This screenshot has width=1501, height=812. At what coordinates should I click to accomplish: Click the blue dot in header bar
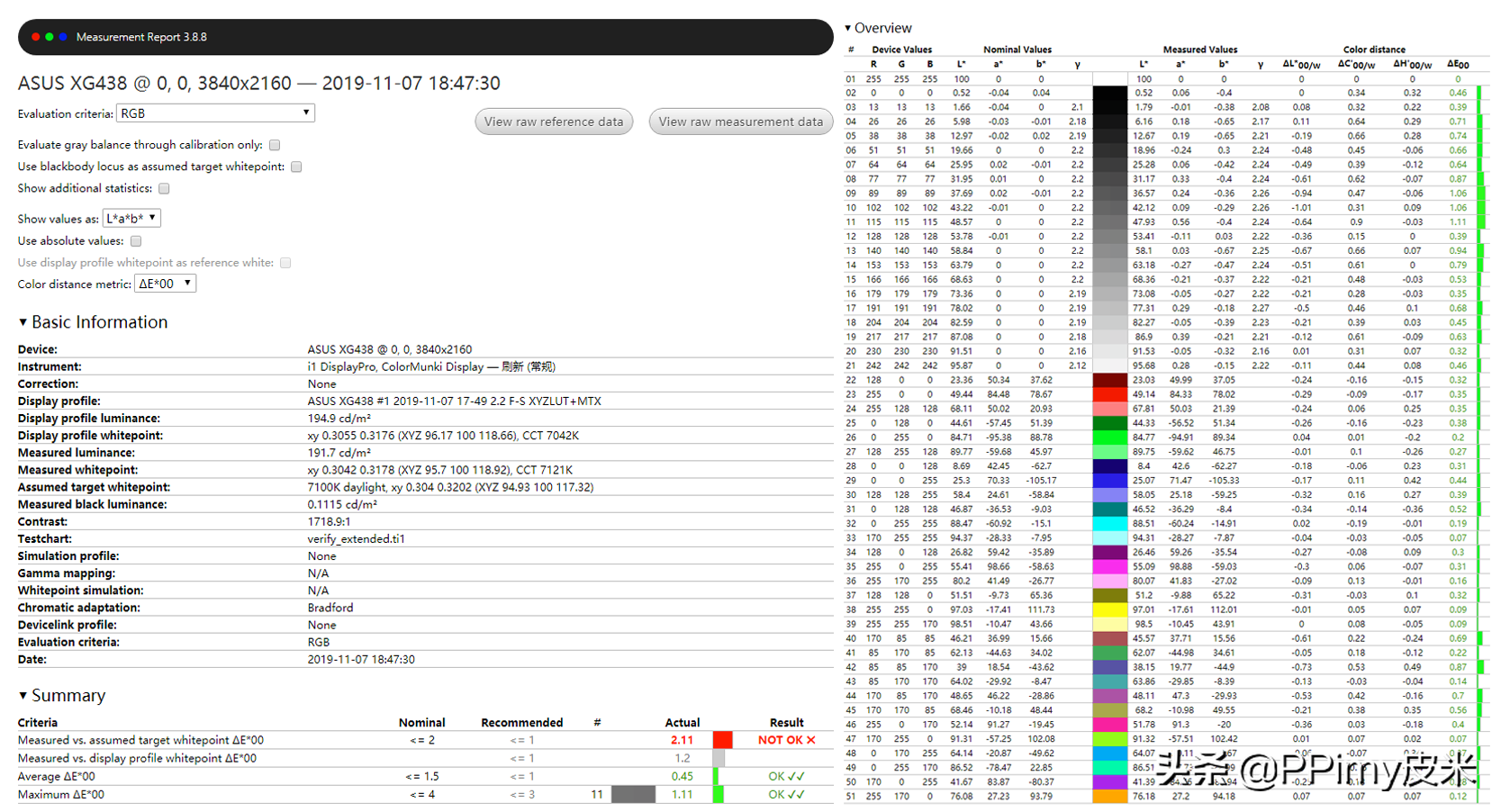63,37
